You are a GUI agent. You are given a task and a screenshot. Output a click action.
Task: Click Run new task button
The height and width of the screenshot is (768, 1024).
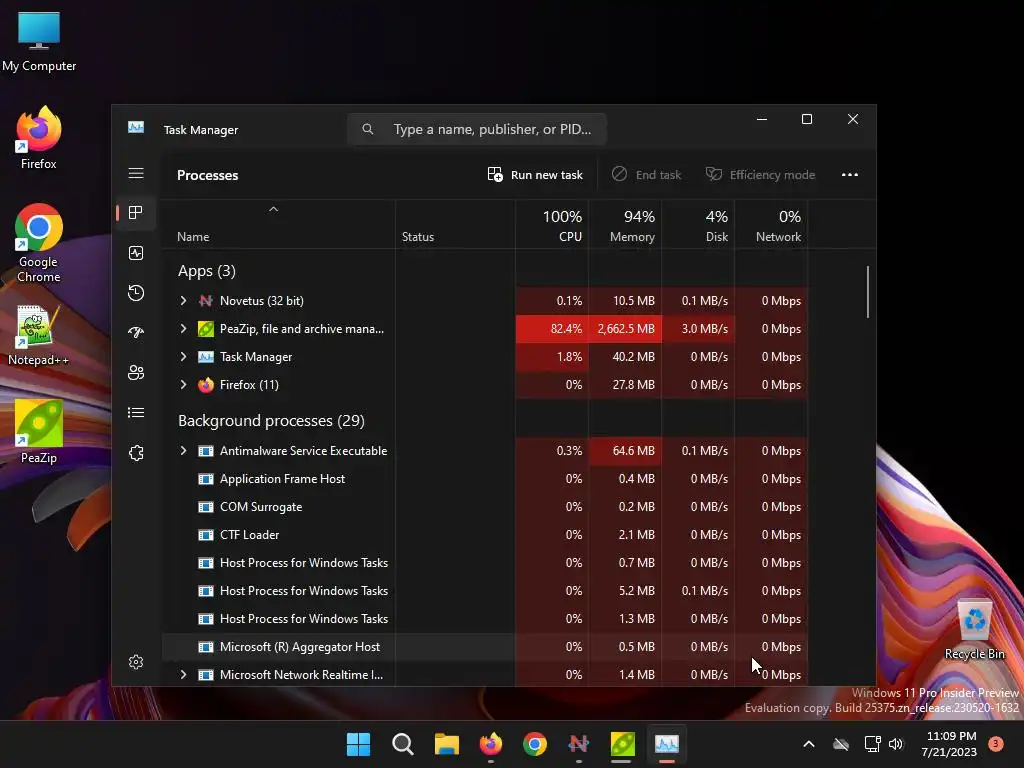(x=535, y=174)
